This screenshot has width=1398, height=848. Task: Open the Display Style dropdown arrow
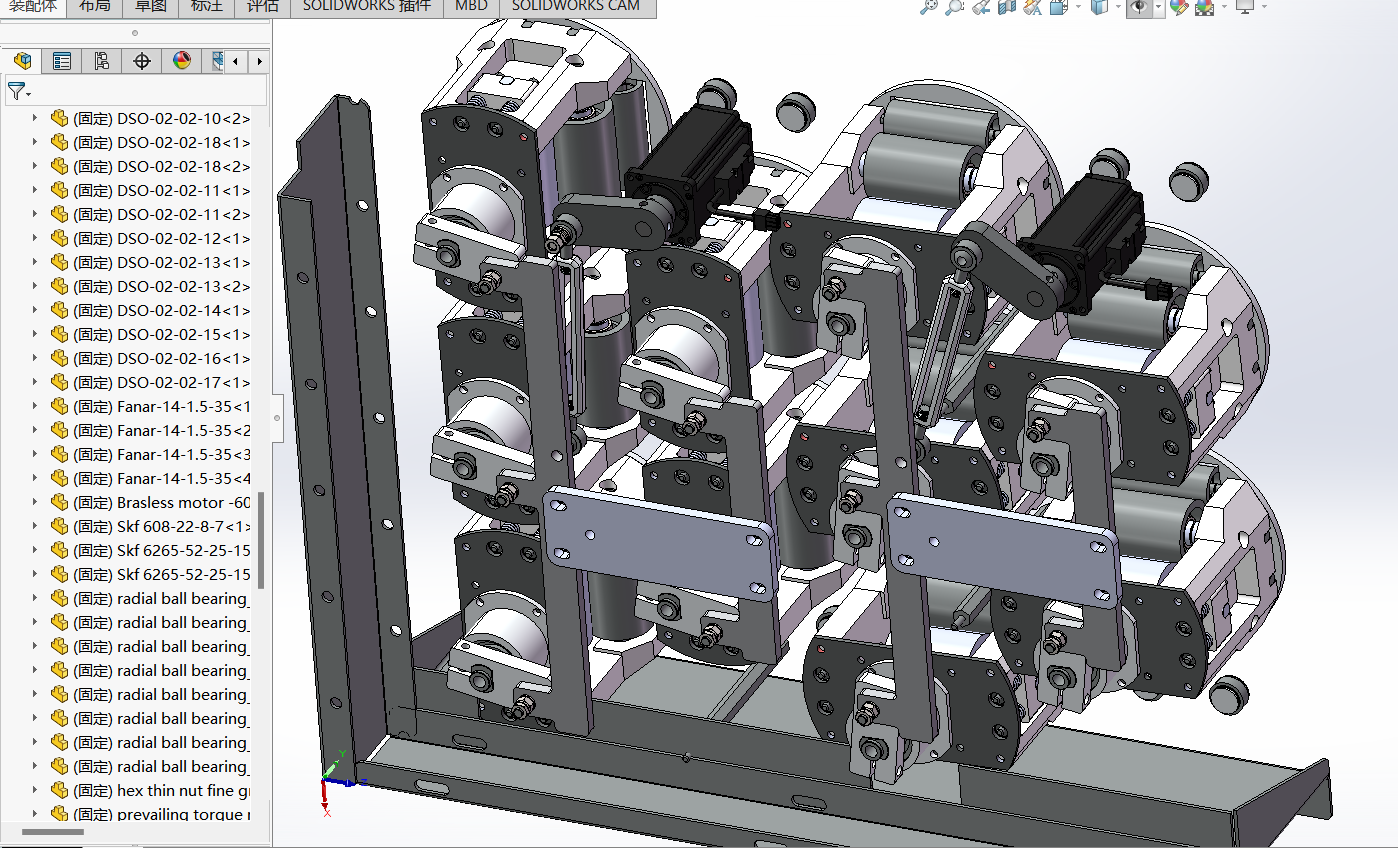pos(1118,7)
